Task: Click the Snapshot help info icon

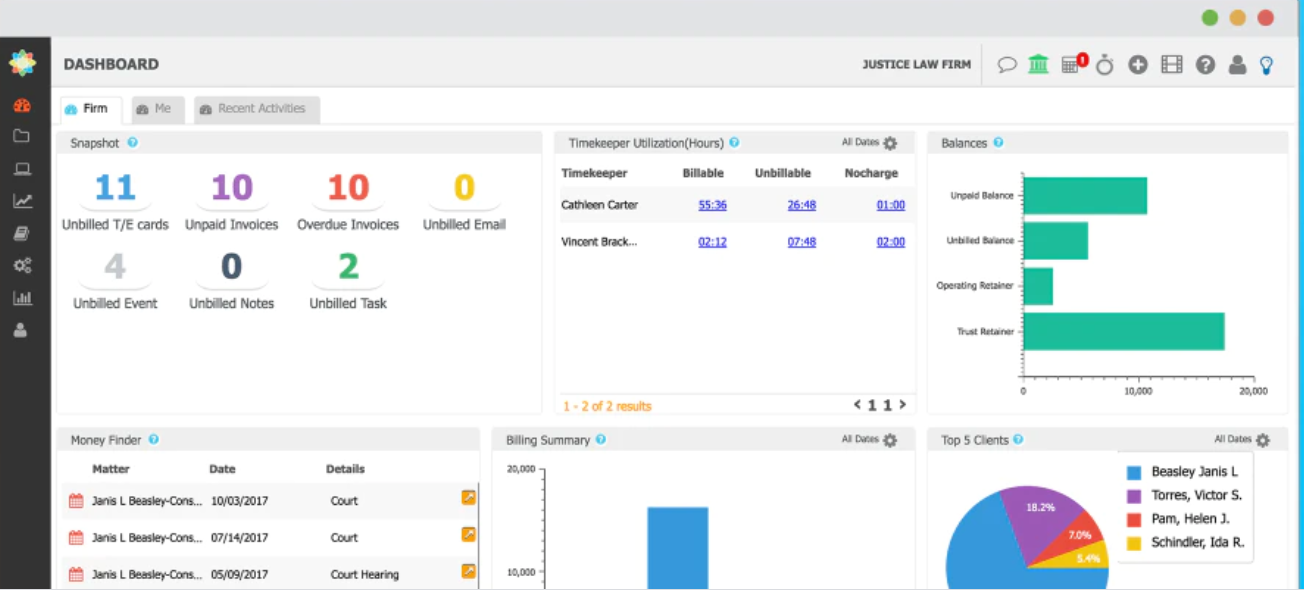Action: point(132,143)
